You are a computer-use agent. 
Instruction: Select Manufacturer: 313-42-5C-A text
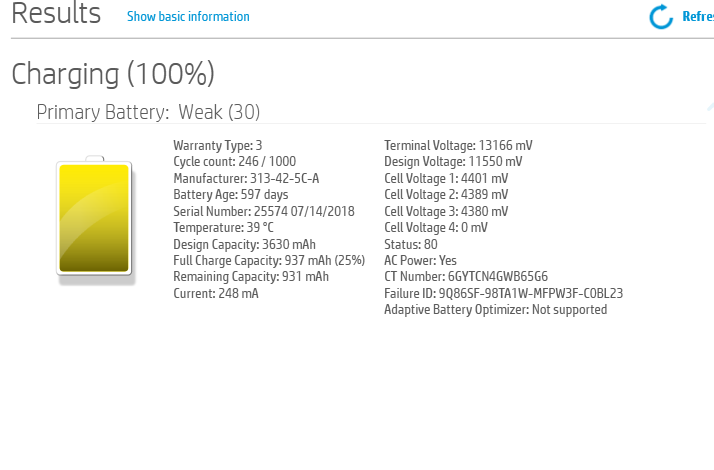click(246, 178)
